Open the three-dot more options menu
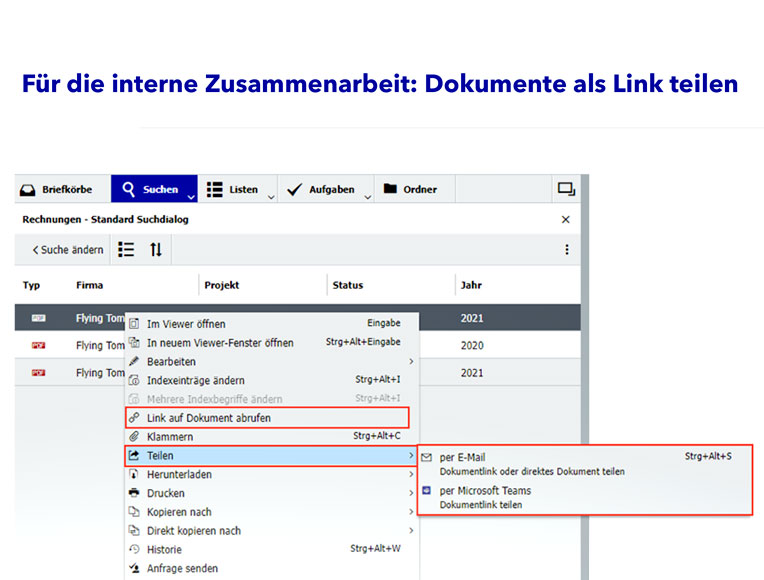The image size is (764, 580). click(x=567, y=250)
